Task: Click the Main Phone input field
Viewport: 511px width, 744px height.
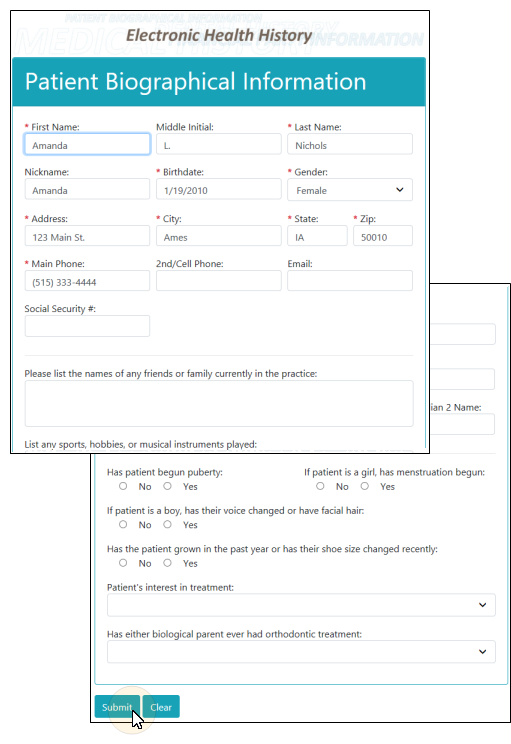Action: (x=87, y=281)
